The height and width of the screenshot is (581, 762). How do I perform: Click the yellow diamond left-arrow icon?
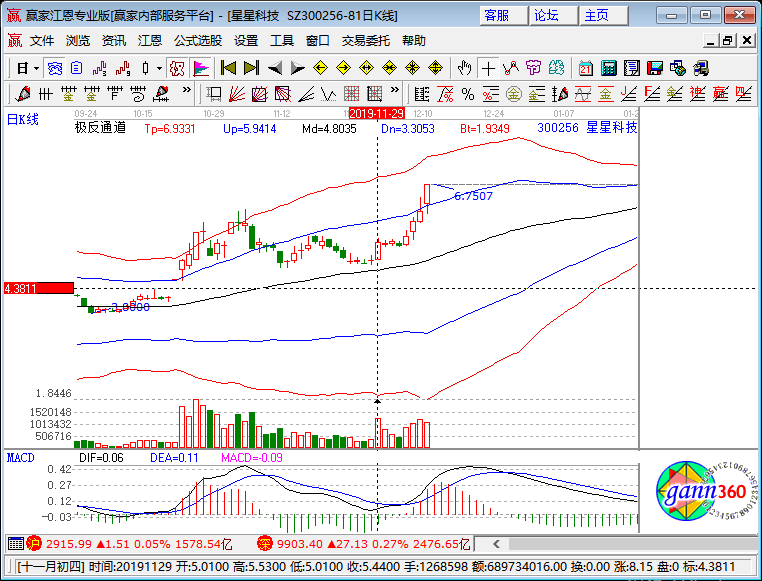[320, 68]
